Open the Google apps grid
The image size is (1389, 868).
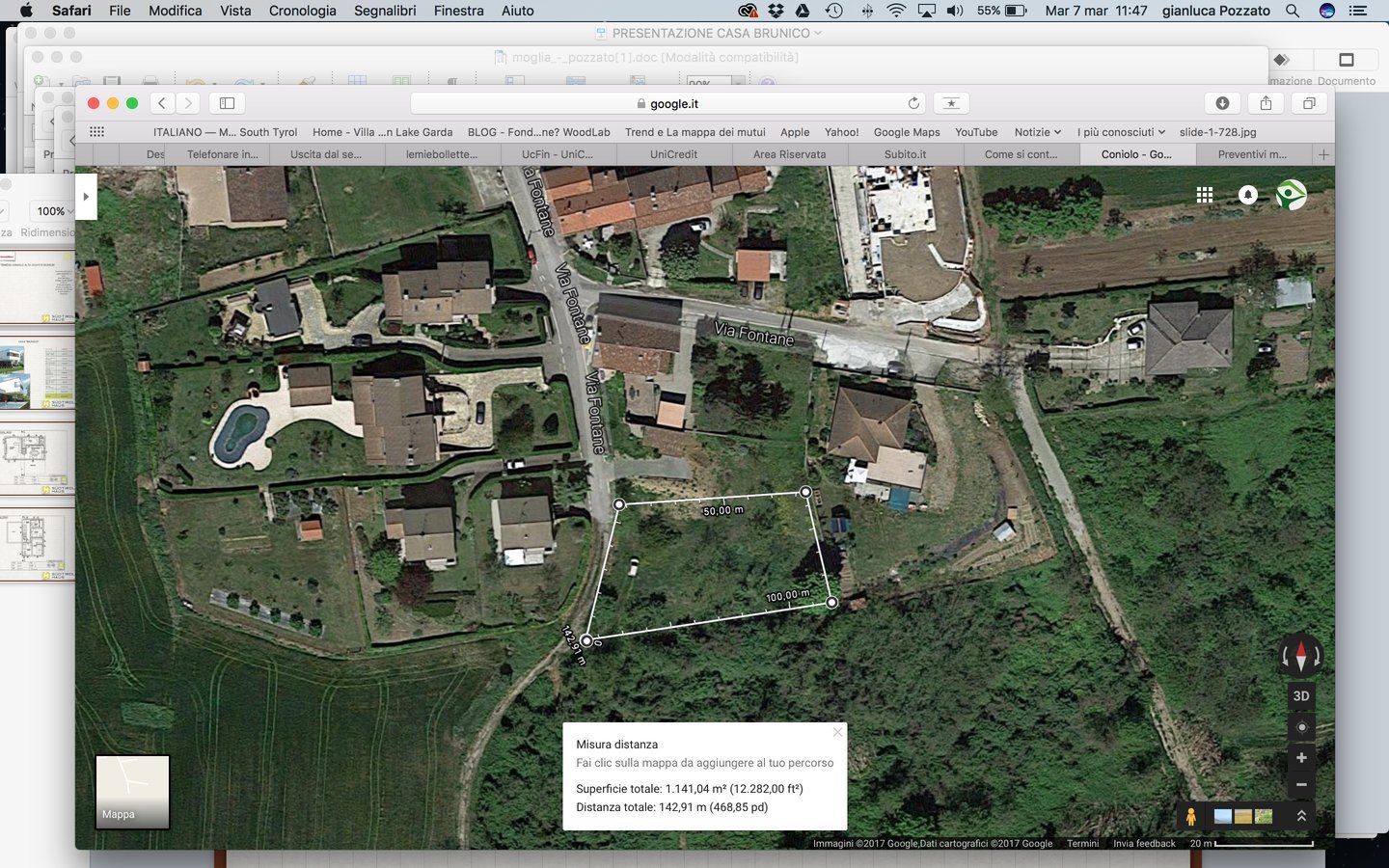[x=1205, y=195]
